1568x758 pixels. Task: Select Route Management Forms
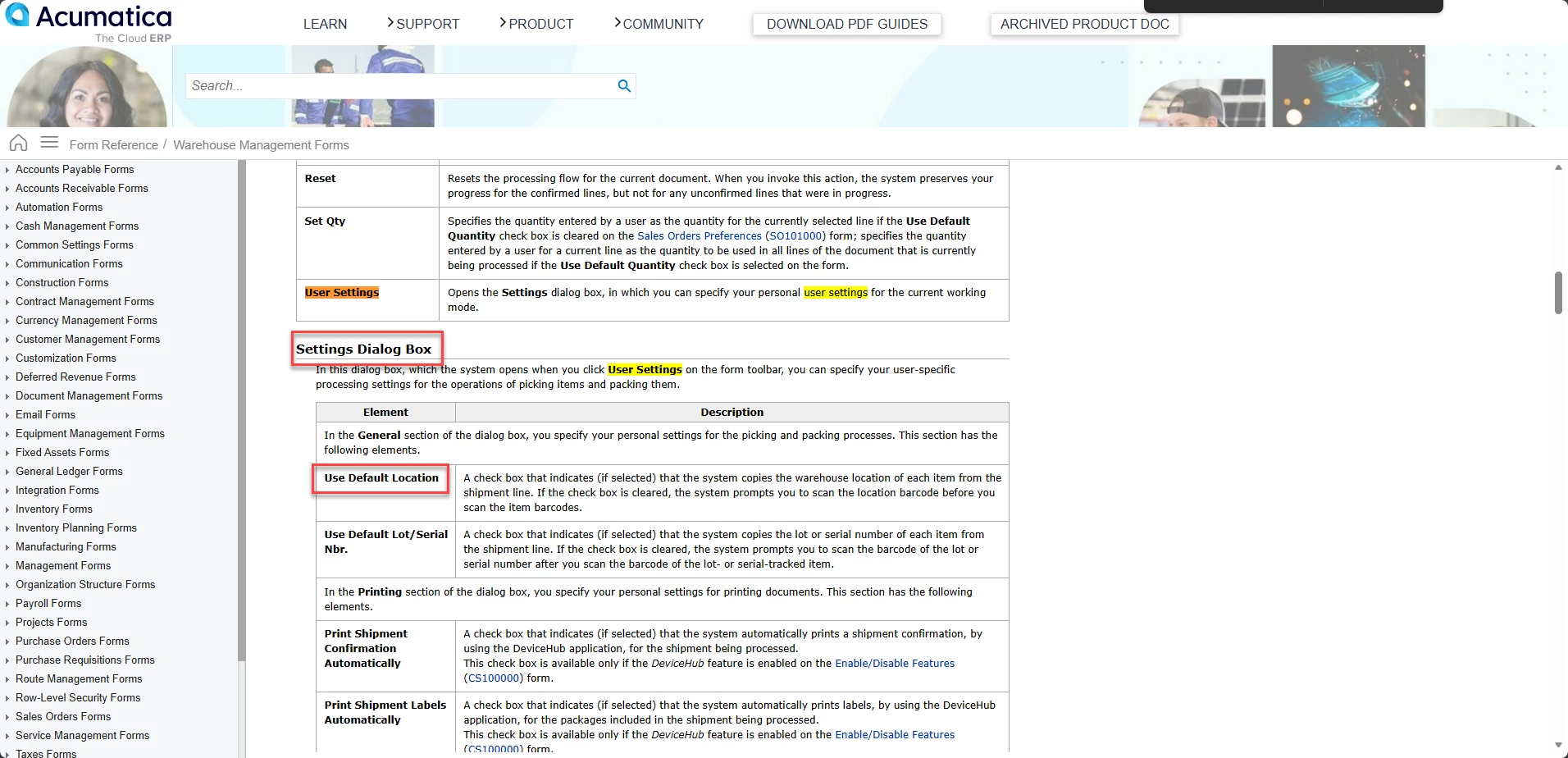click(79, 678)
